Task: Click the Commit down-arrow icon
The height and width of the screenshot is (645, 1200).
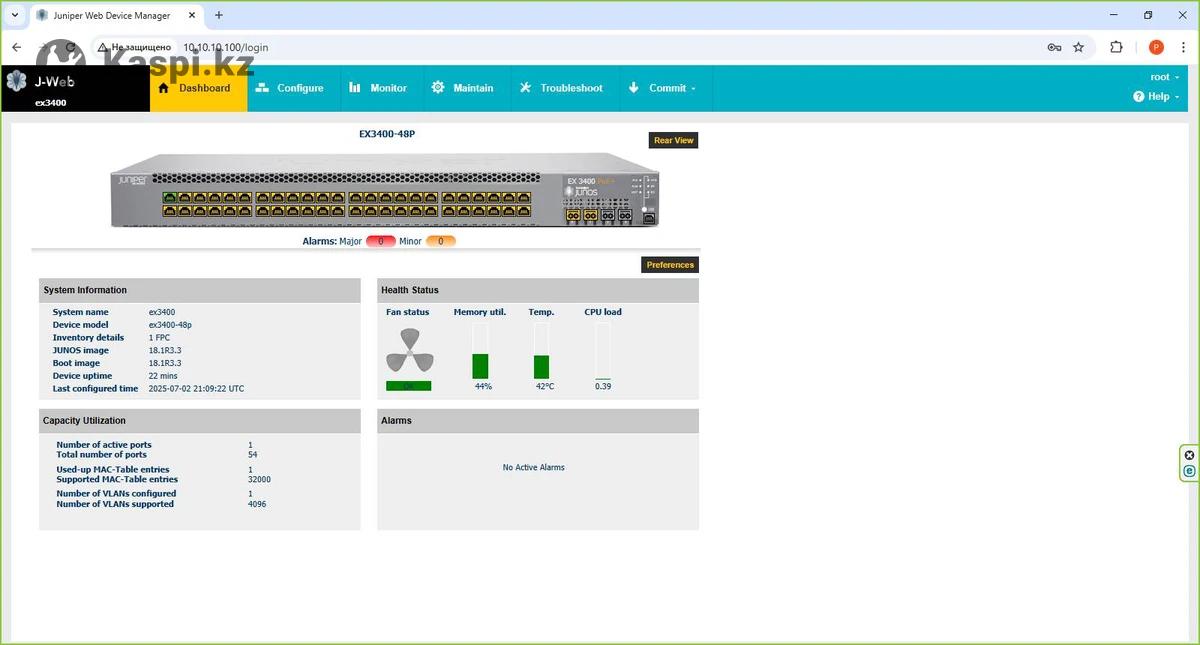Action: [633, 88]
